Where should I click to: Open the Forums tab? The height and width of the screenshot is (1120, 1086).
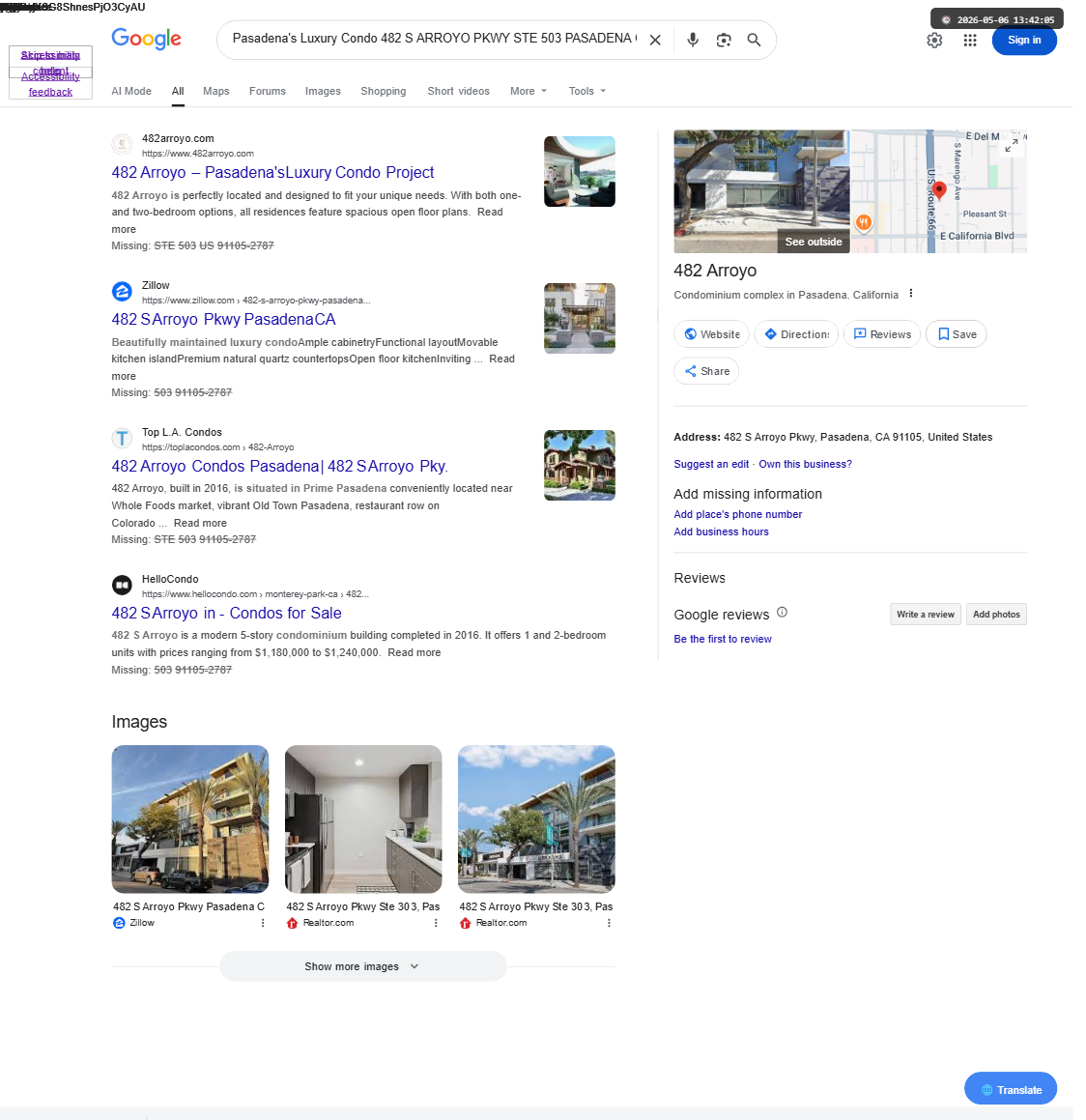[267, 91]
